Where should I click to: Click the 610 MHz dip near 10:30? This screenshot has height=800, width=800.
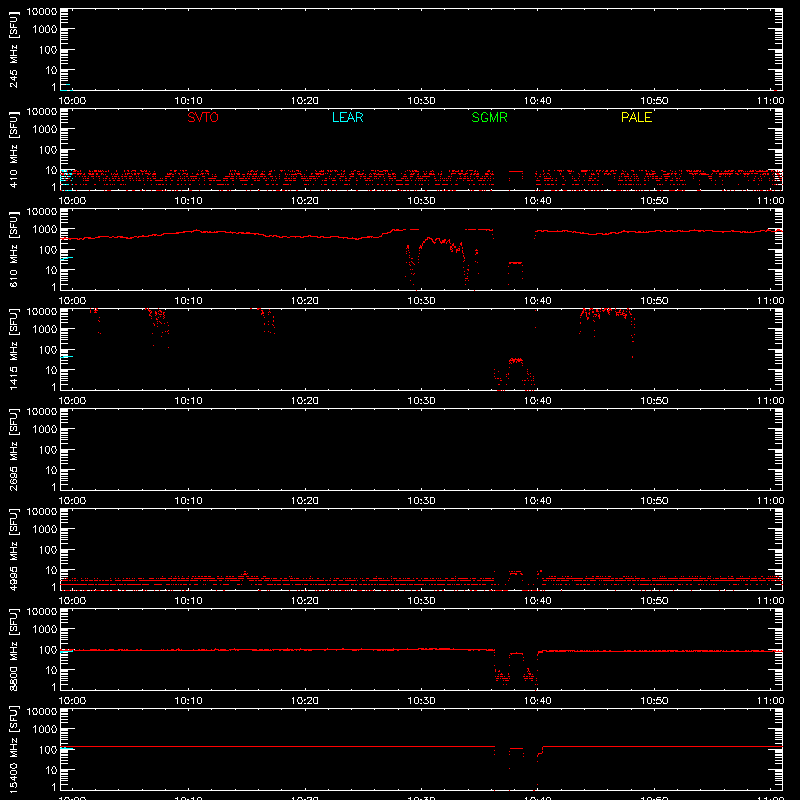pos(443,263)
